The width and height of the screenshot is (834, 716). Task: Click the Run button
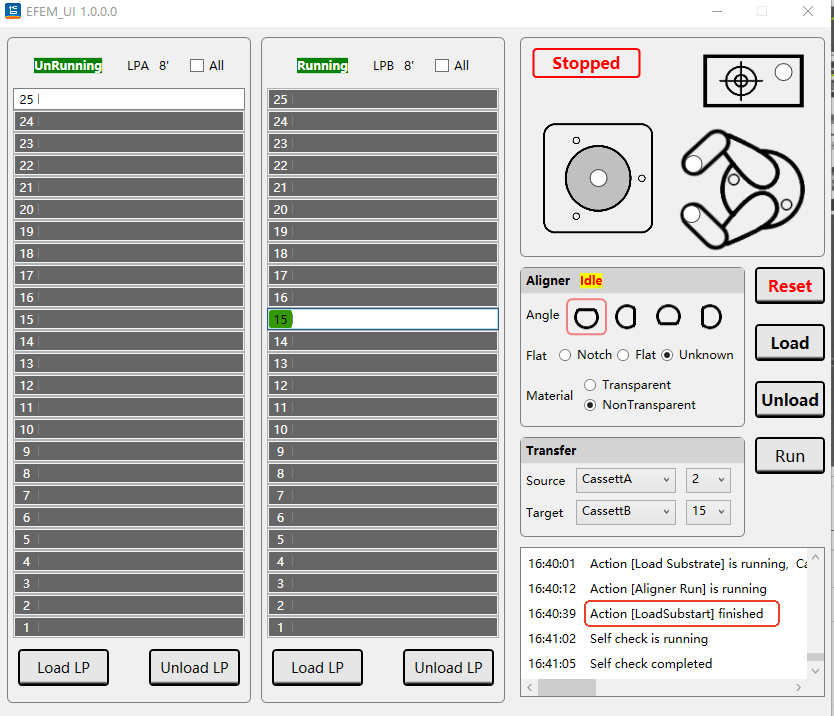[x=789, y=456]
